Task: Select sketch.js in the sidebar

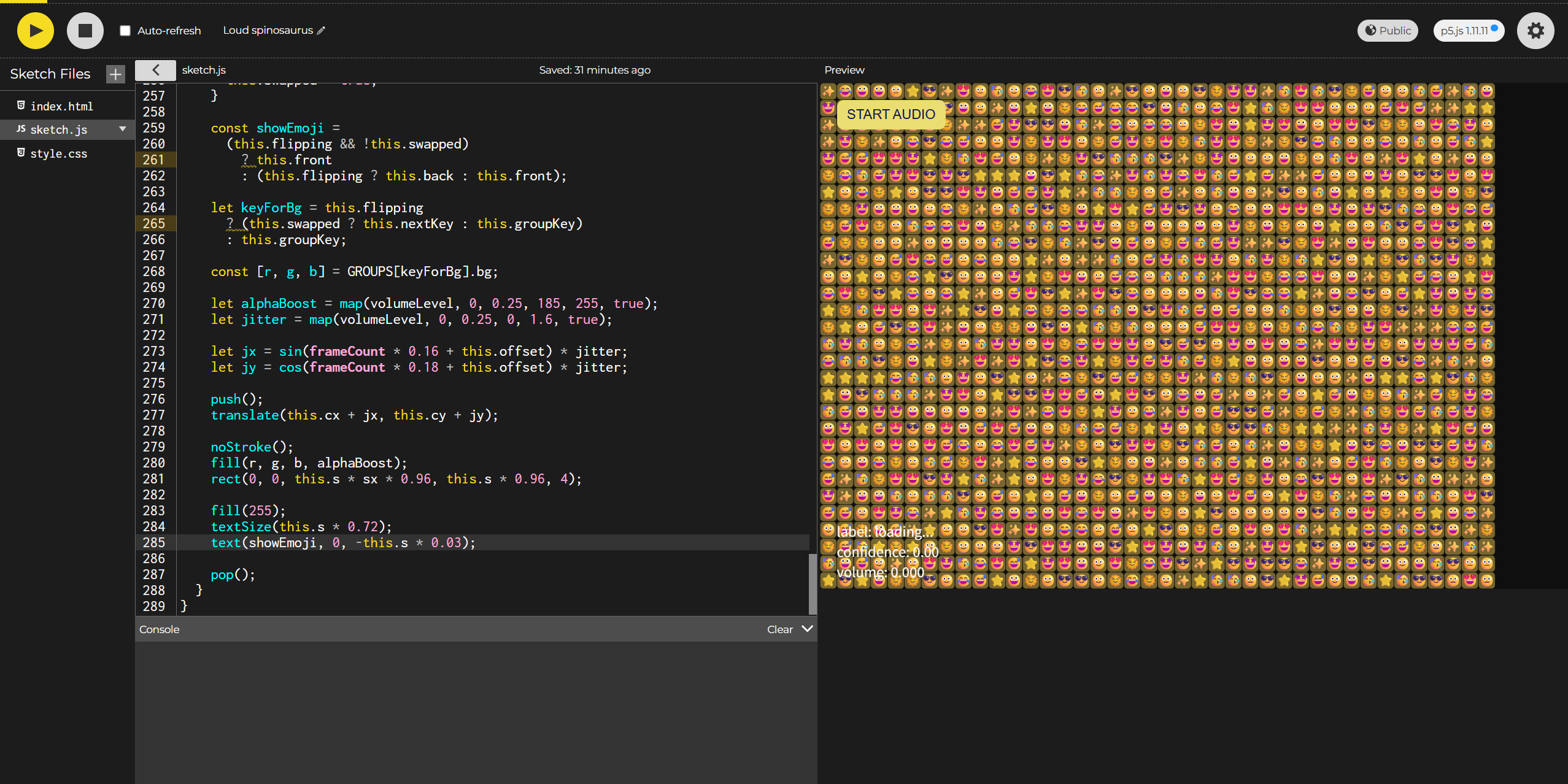Action: (x=59, y=130)
